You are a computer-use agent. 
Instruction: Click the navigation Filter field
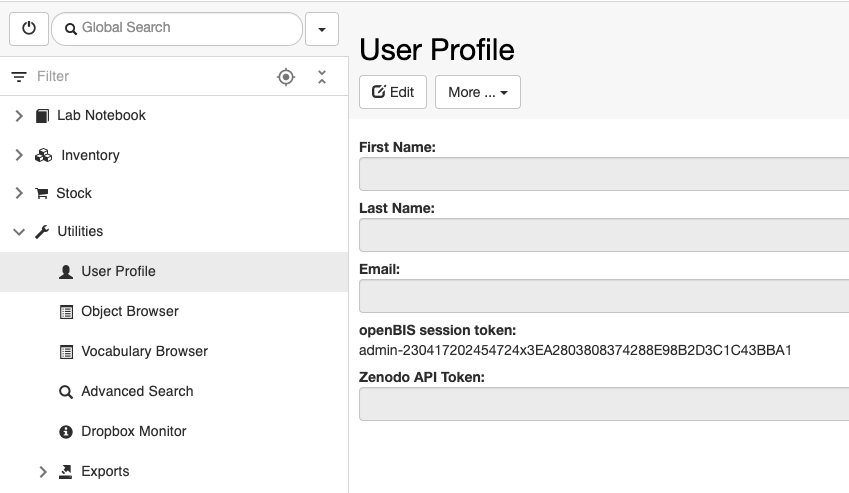point(152,76)
